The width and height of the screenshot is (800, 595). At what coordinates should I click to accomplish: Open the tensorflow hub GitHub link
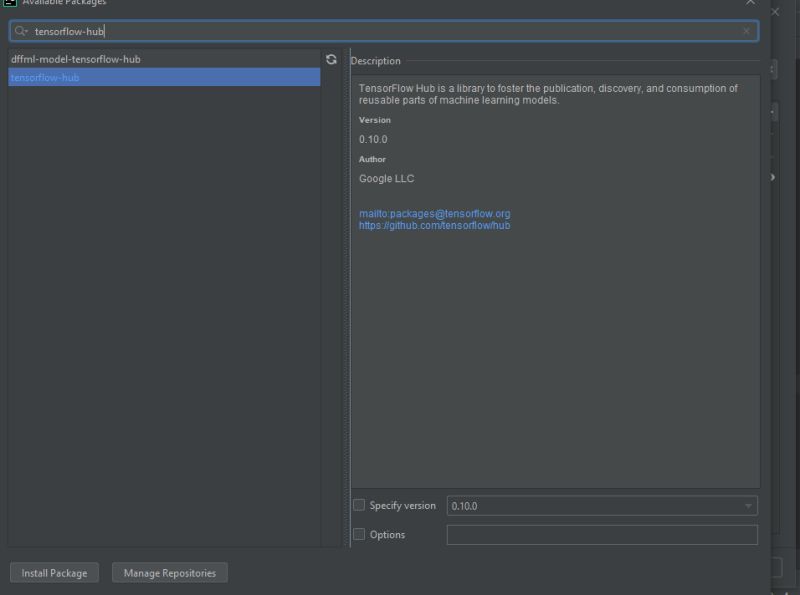click(433, 225)
